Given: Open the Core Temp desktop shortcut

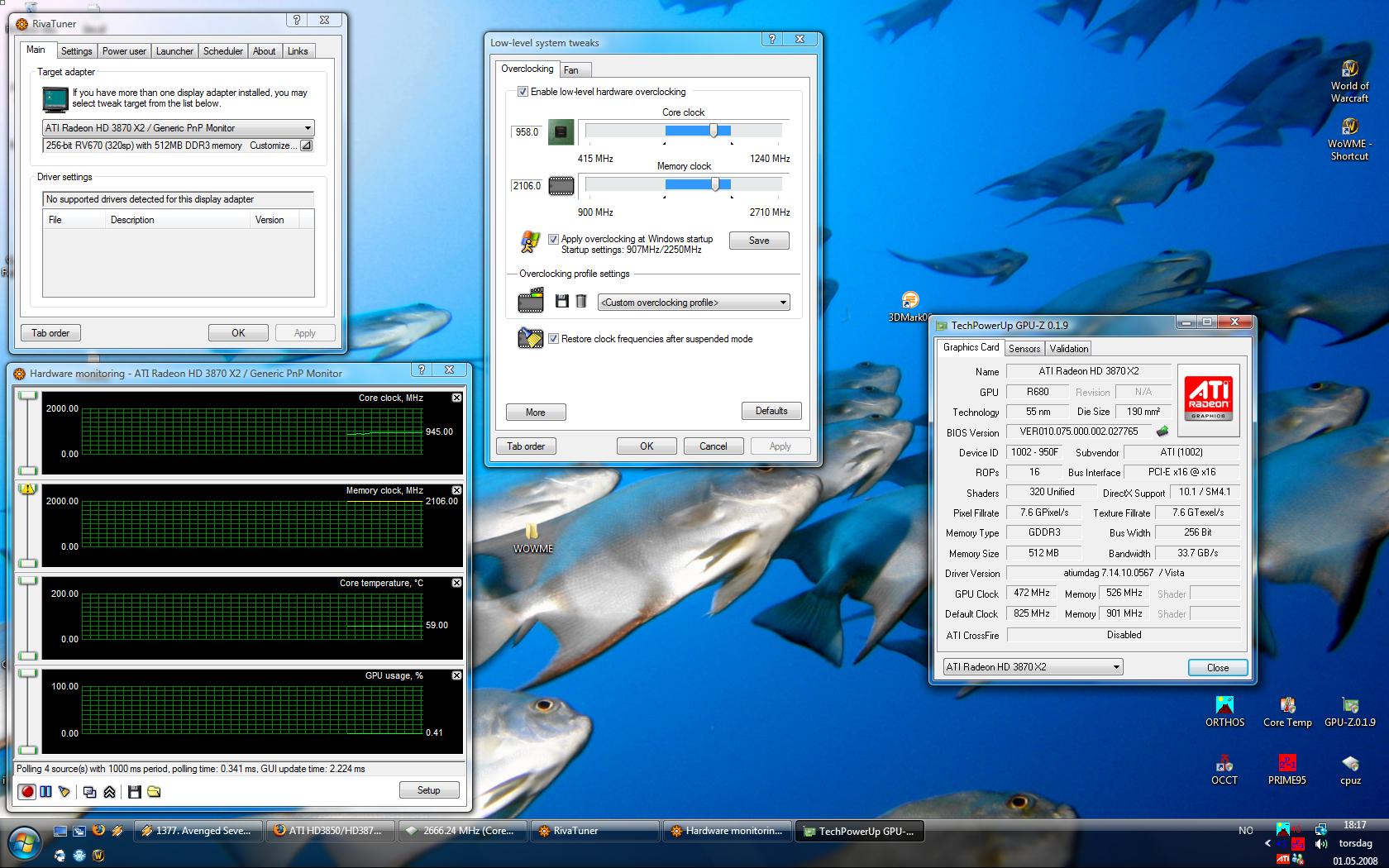Looking at the screenshot, I should (1287, 712).
